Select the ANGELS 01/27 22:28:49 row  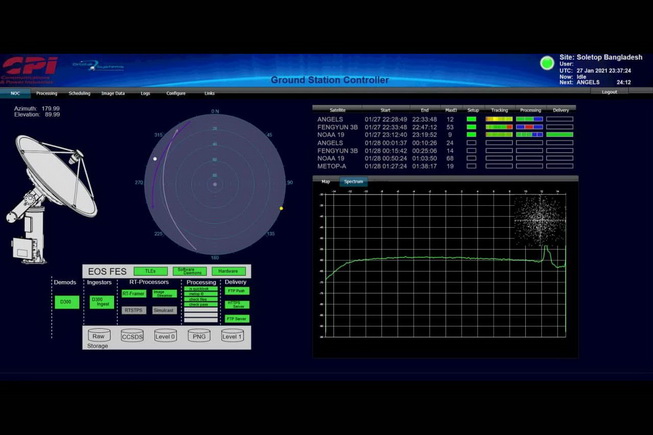(445, 119)
